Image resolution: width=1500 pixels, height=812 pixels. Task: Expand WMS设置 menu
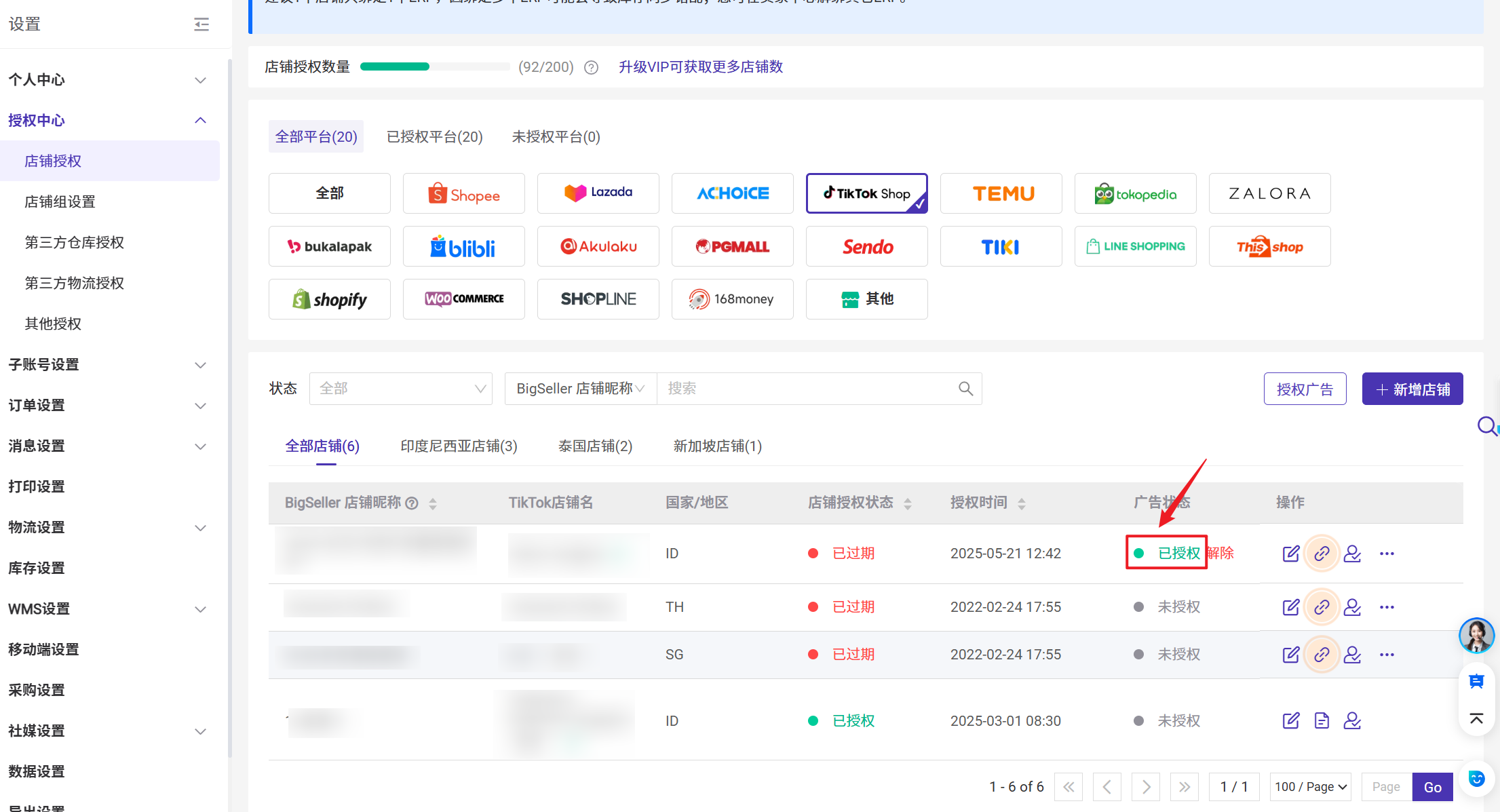200,609
